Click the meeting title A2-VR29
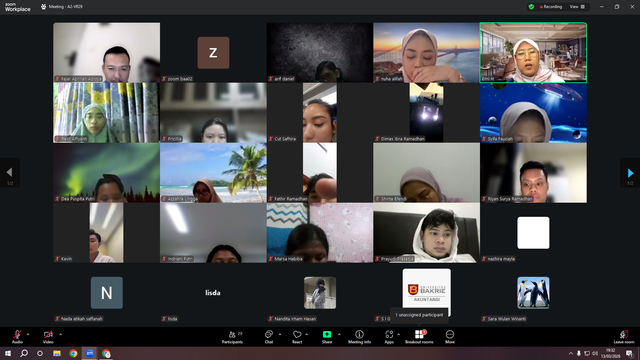The height and width of the screenshot is (360, 640). 66,7
